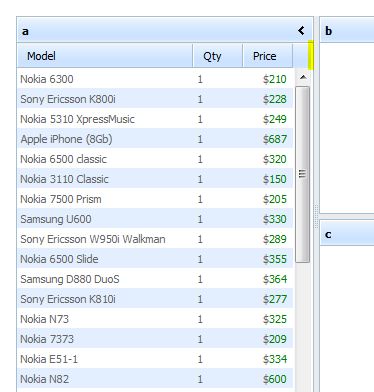Select the Apple iPhone (8Gb) row
The width and height of the screenshot is (374, 392).
pos(155,139)
